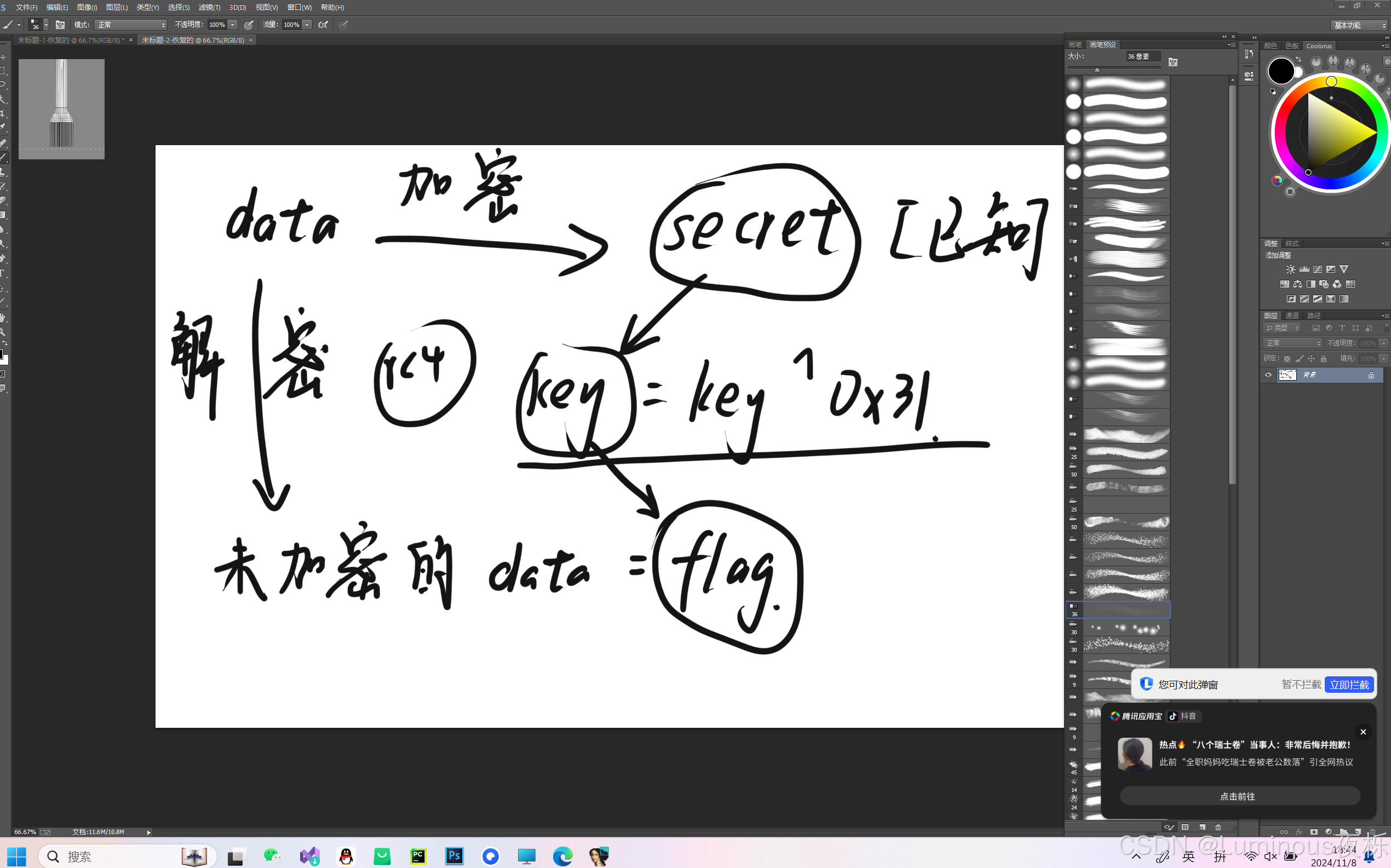Open the opacity 100% dropdown arrow in options bar
The width and height of the screenshot is (1391, 868).
coord(233,25)
